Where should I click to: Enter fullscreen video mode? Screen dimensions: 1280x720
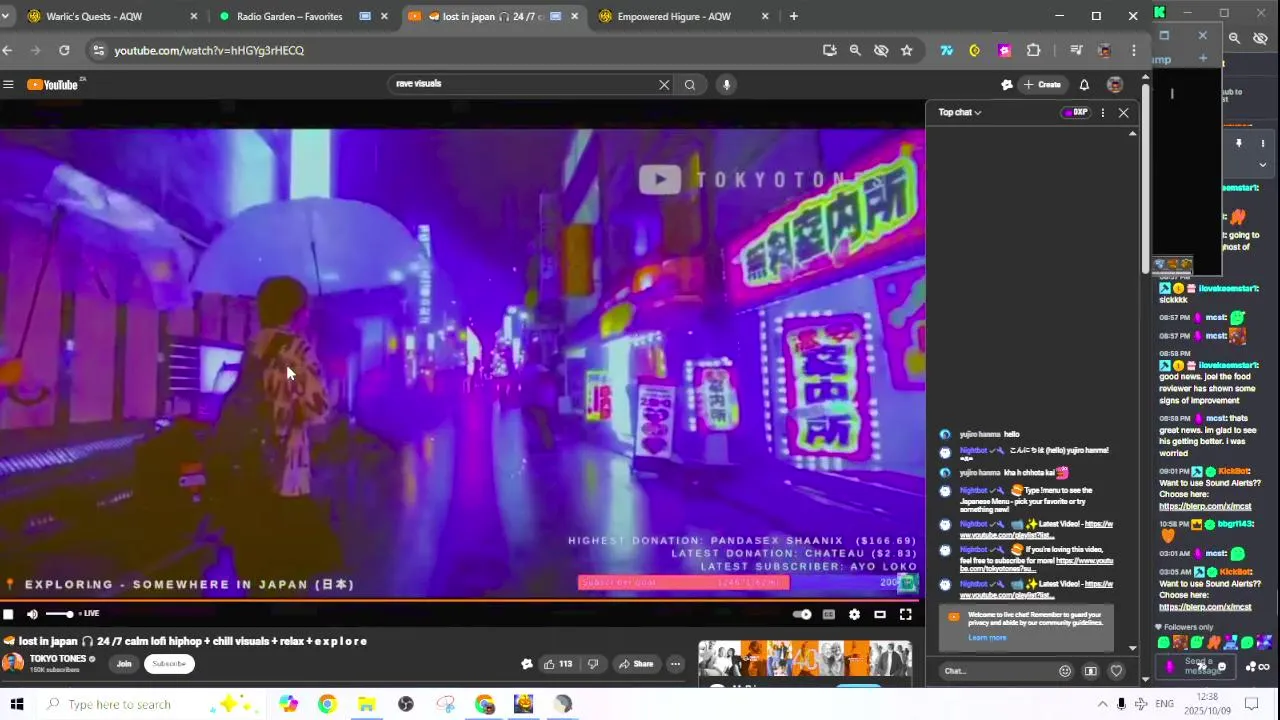906,614
